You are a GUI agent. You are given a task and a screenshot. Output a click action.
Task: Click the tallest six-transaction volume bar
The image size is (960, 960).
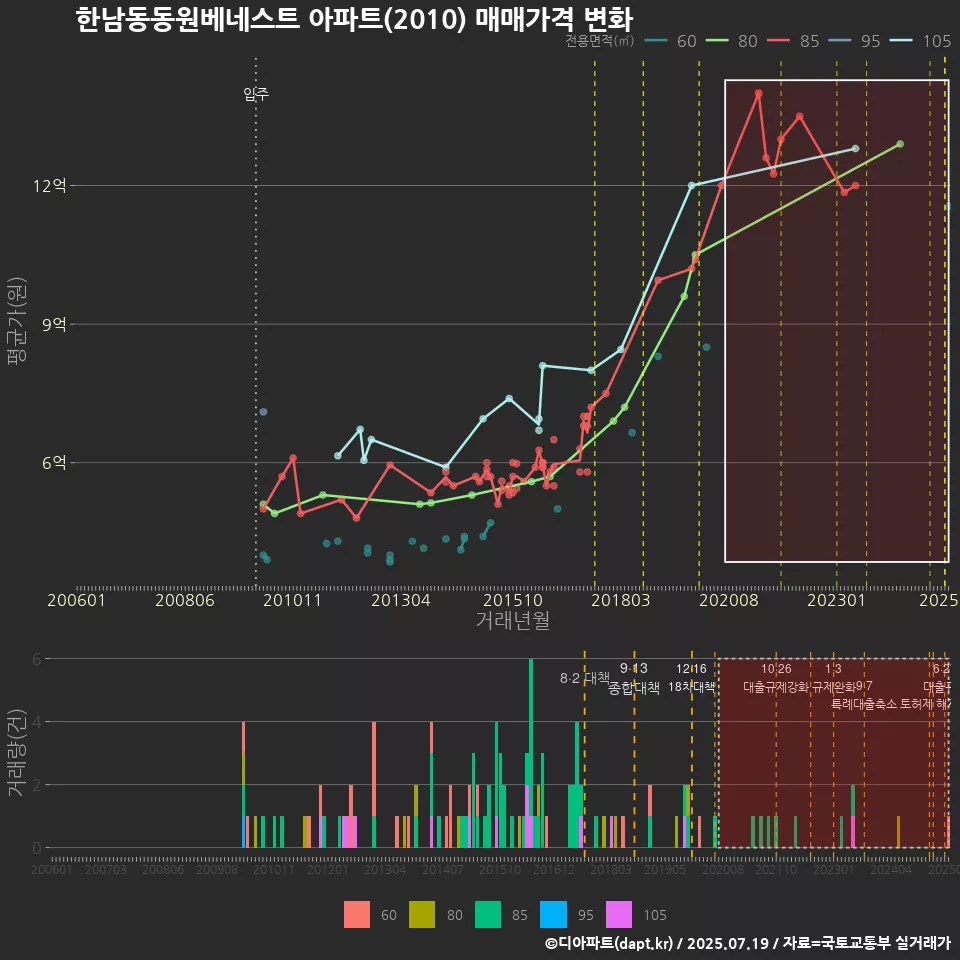point(531,753)
